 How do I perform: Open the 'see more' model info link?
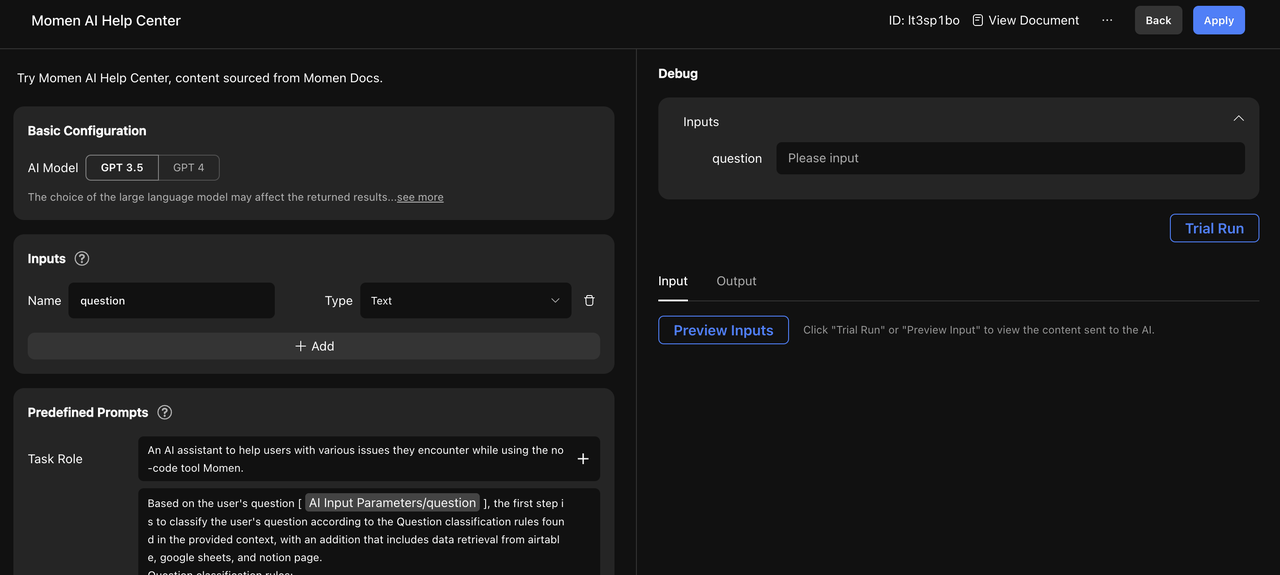[420, 197]
